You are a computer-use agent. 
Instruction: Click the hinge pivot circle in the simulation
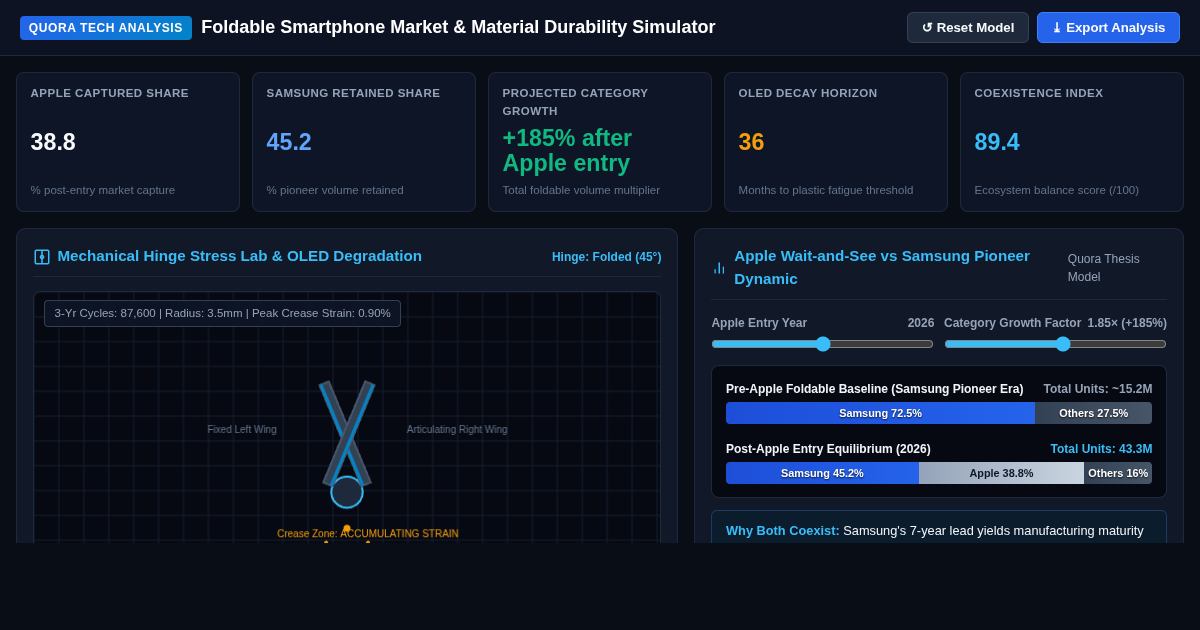(347, 492)
